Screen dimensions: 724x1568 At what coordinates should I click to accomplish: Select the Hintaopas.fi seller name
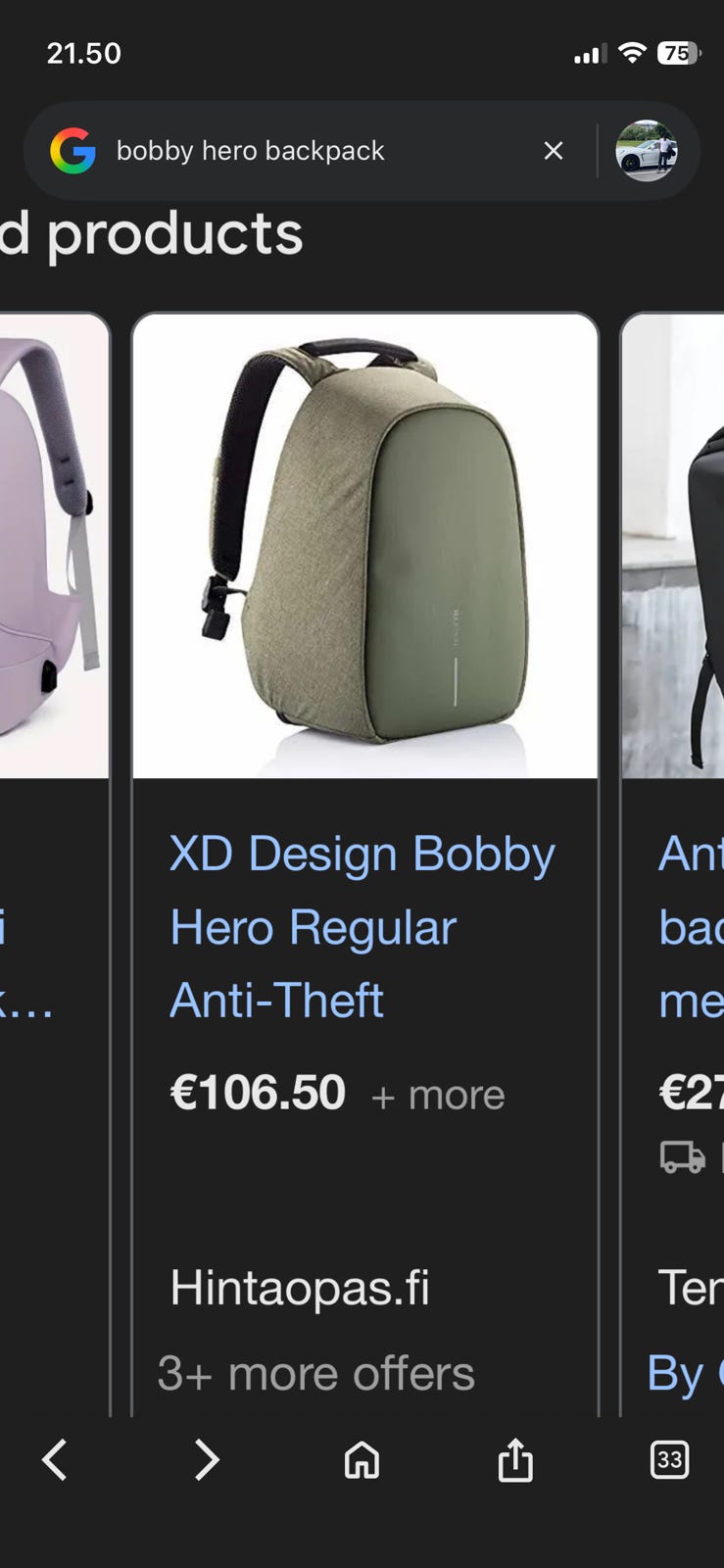[x=300, y=1288]
